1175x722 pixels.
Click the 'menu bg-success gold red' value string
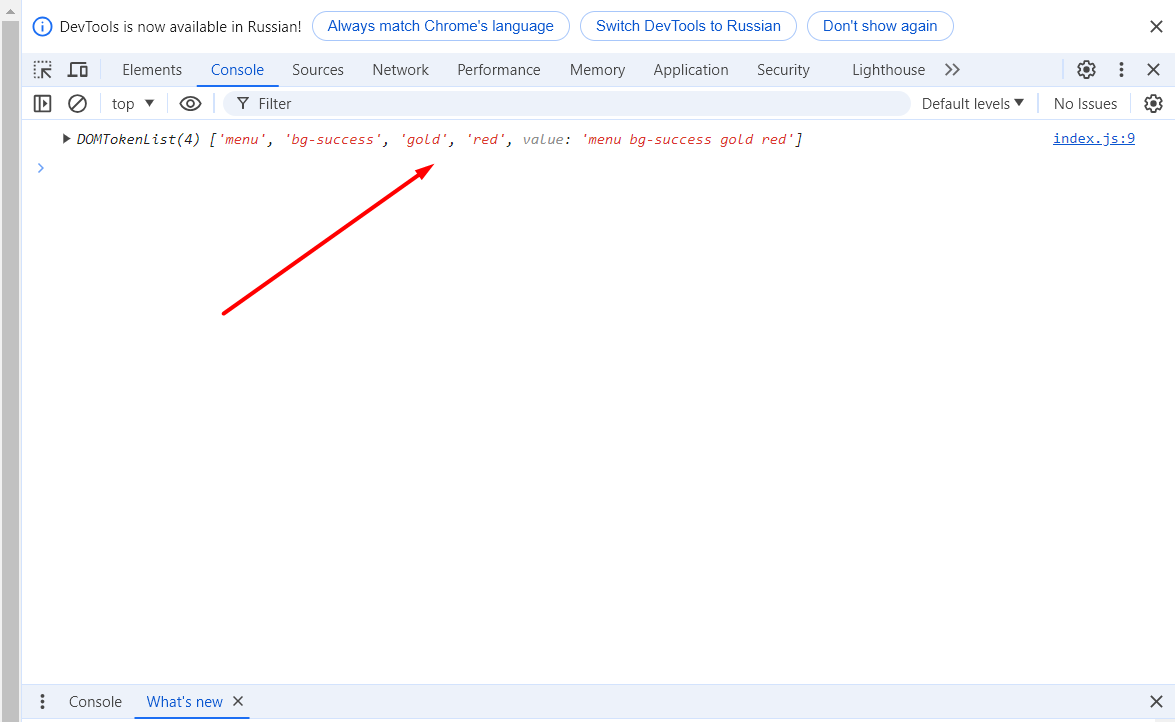coord(688,139)
